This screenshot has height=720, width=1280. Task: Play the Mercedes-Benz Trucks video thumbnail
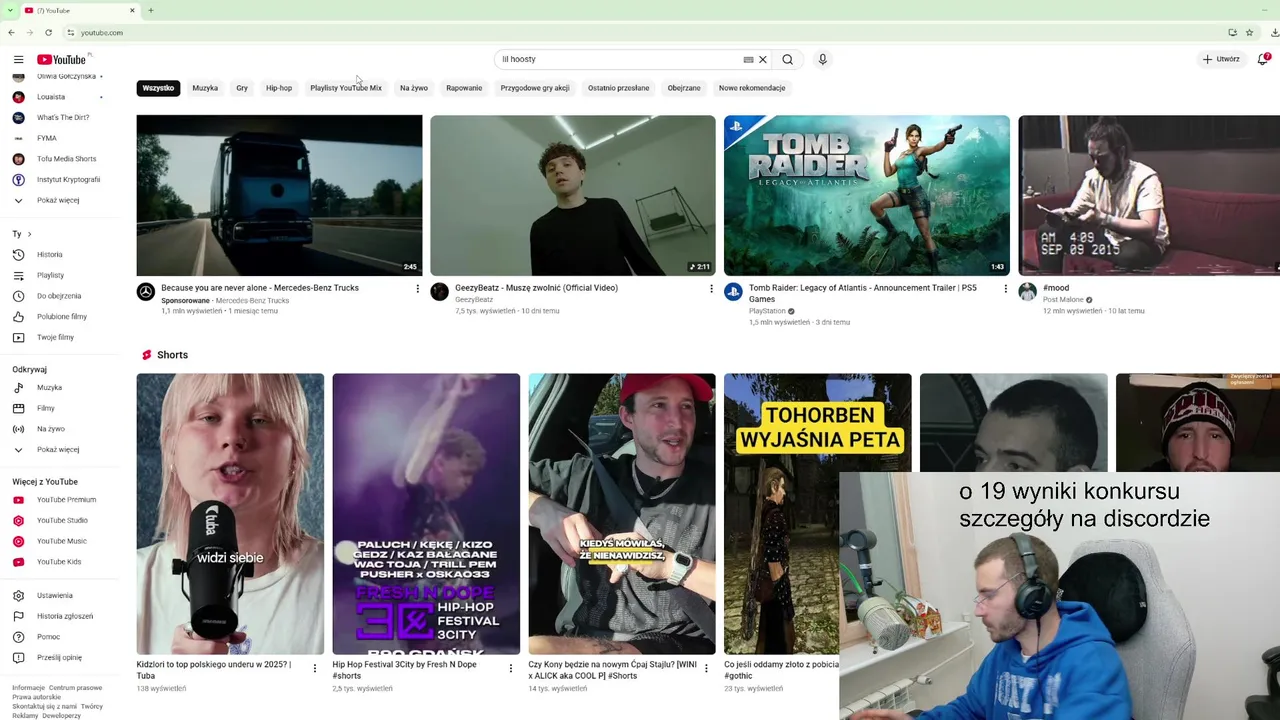coord(279,195)
